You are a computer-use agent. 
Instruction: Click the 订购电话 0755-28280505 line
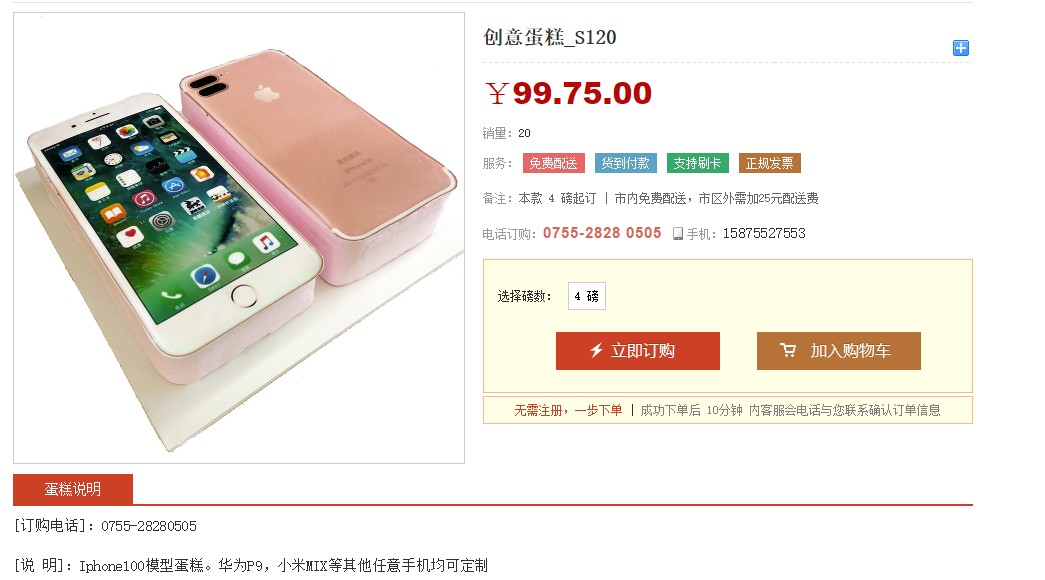pos(106,526)
